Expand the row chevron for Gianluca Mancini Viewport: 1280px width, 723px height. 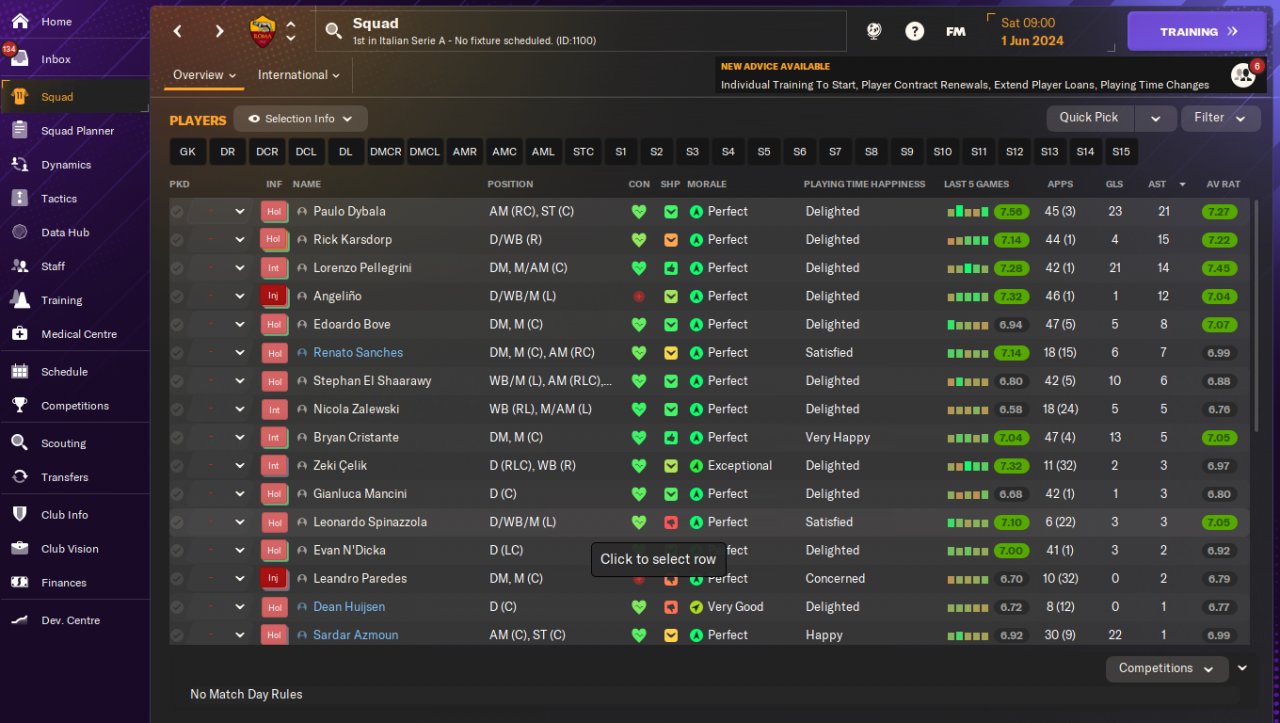point(240,494)
